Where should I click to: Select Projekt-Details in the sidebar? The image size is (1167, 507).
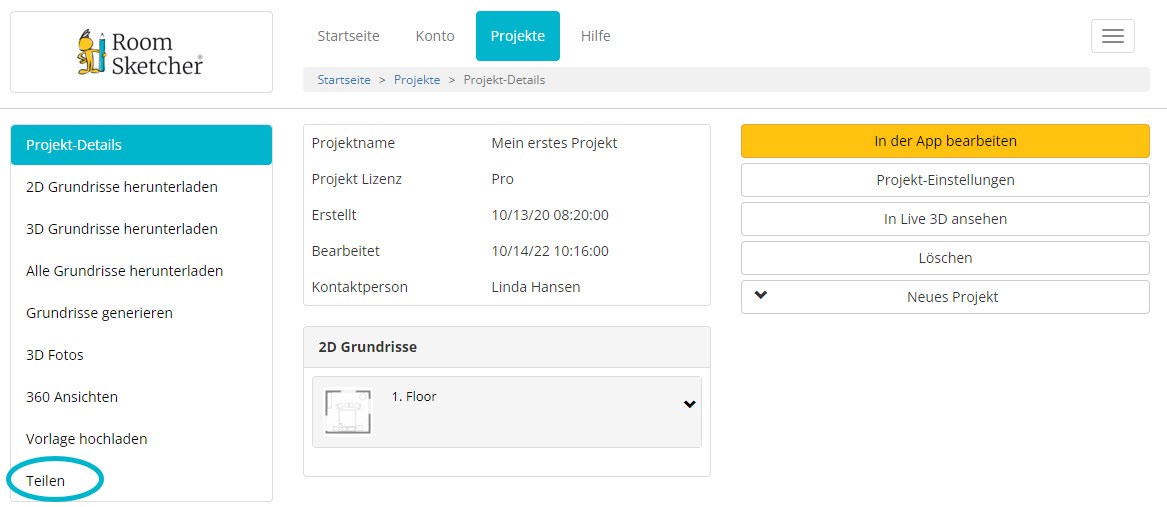click(x=141, y=145)
